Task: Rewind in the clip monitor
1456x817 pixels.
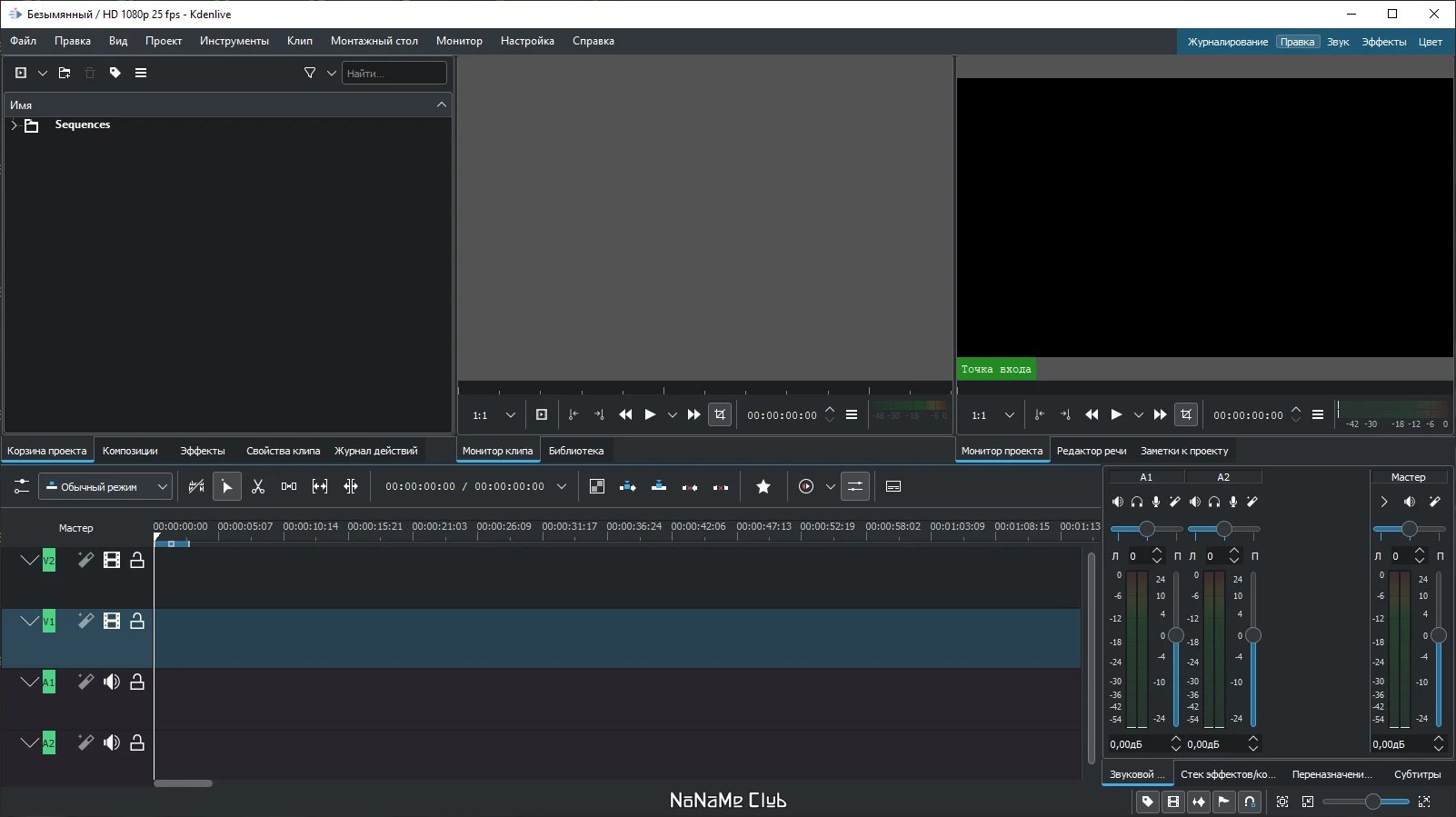Action: [625, 415]
